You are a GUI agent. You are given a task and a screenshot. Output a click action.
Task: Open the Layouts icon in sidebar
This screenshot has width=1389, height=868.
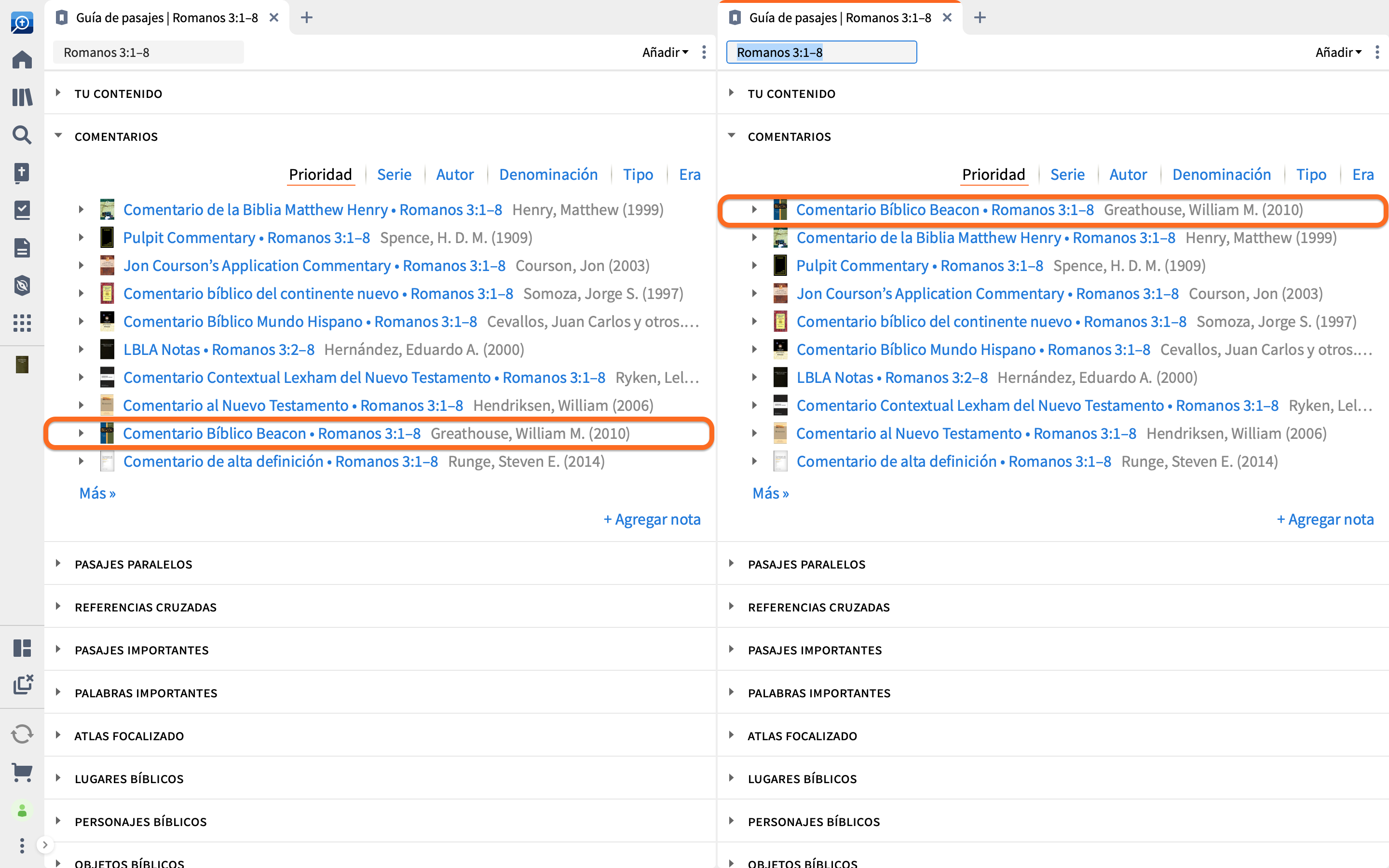[x=22, y=648]
